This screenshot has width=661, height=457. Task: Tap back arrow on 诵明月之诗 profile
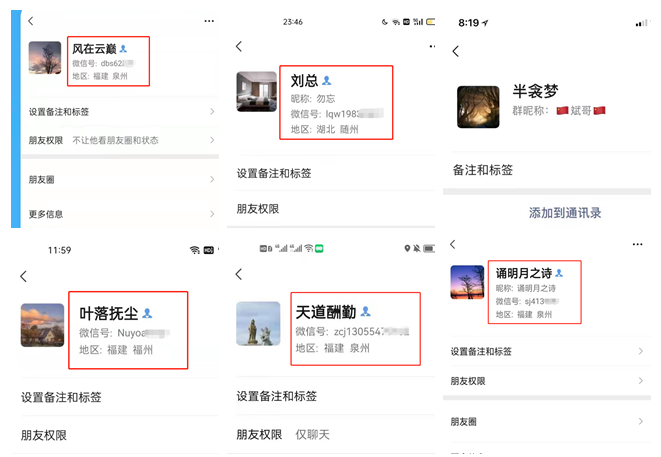[453, 244]
